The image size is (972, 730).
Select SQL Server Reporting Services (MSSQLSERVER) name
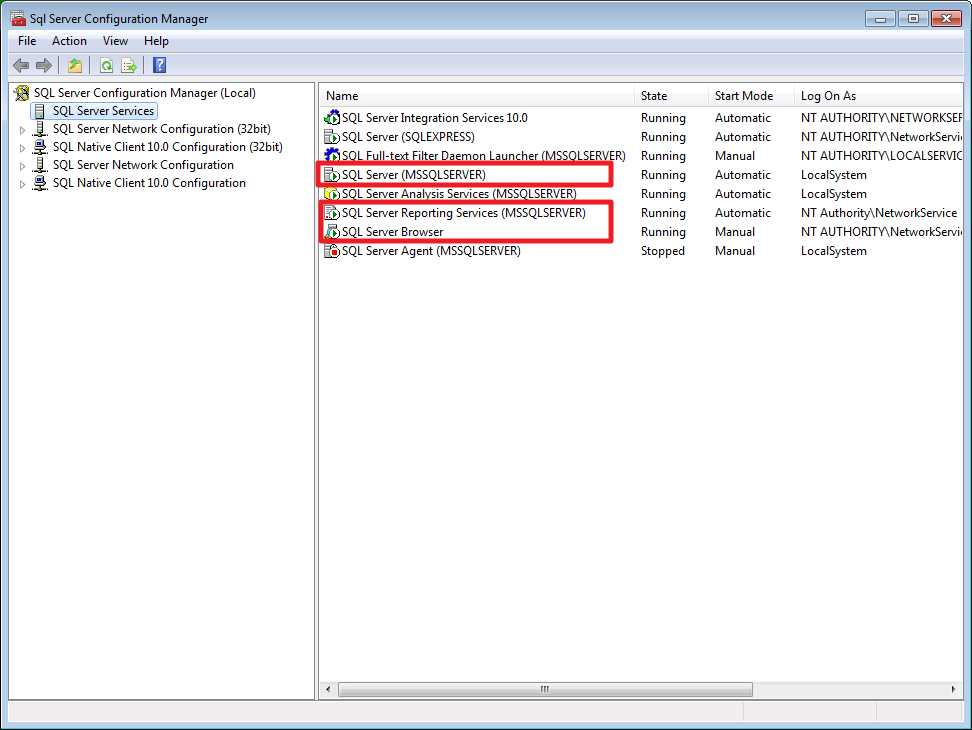(464, 213)
